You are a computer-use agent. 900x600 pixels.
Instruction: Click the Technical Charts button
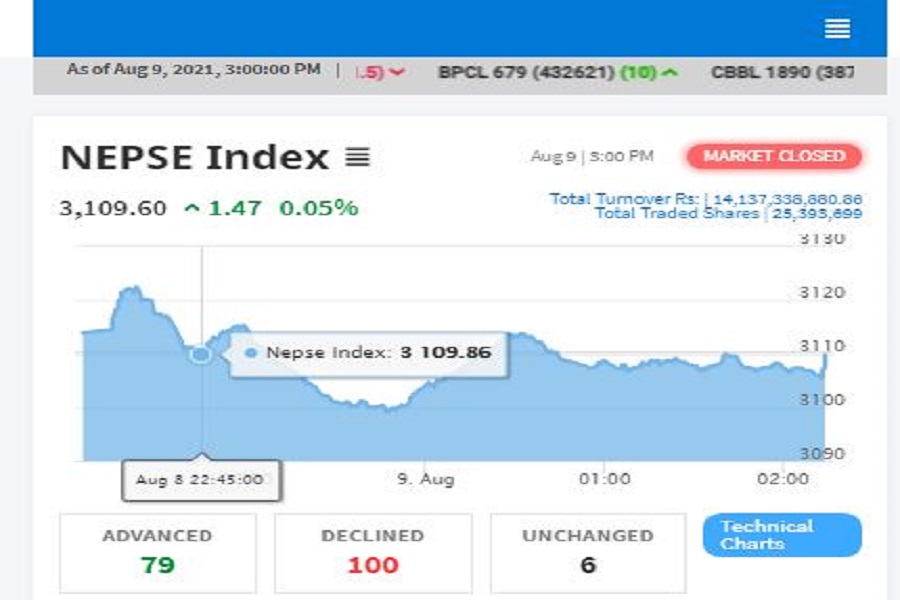tap(782, 535)
